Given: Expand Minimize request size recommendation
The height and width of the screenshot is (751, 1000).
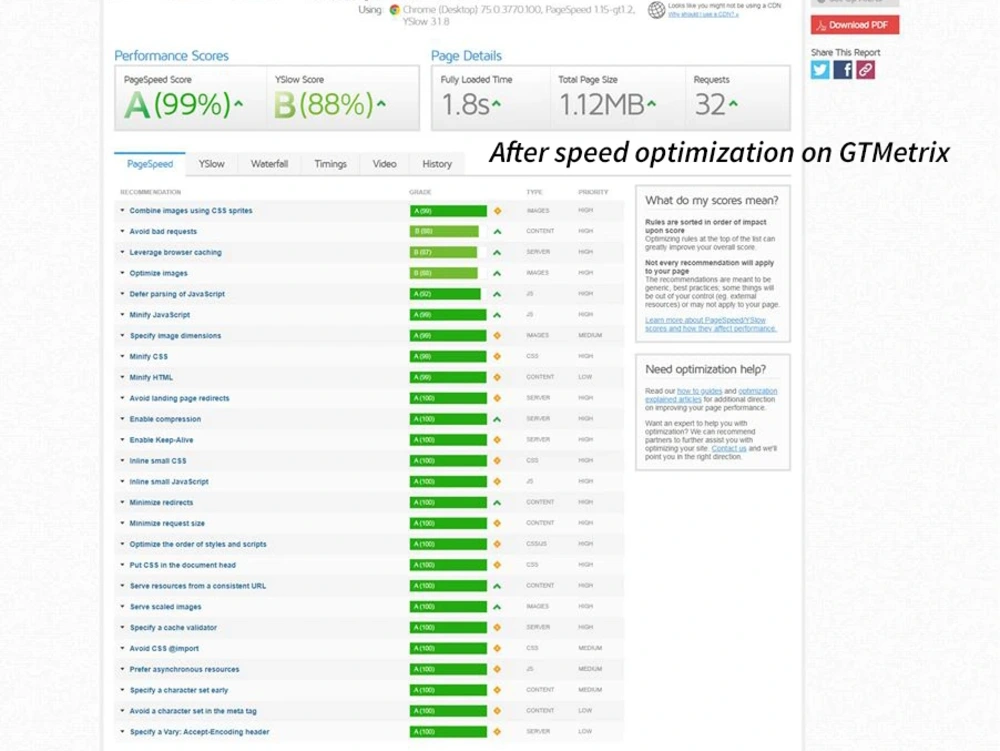Looking at the screenshot, I should pyautogui.click(x=167, y=524).
